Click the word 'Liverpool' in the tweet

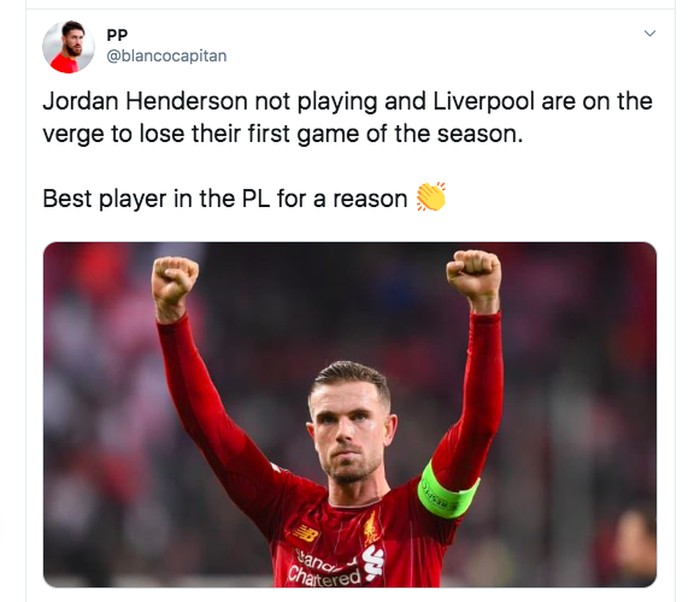click(x=483, y=101)
